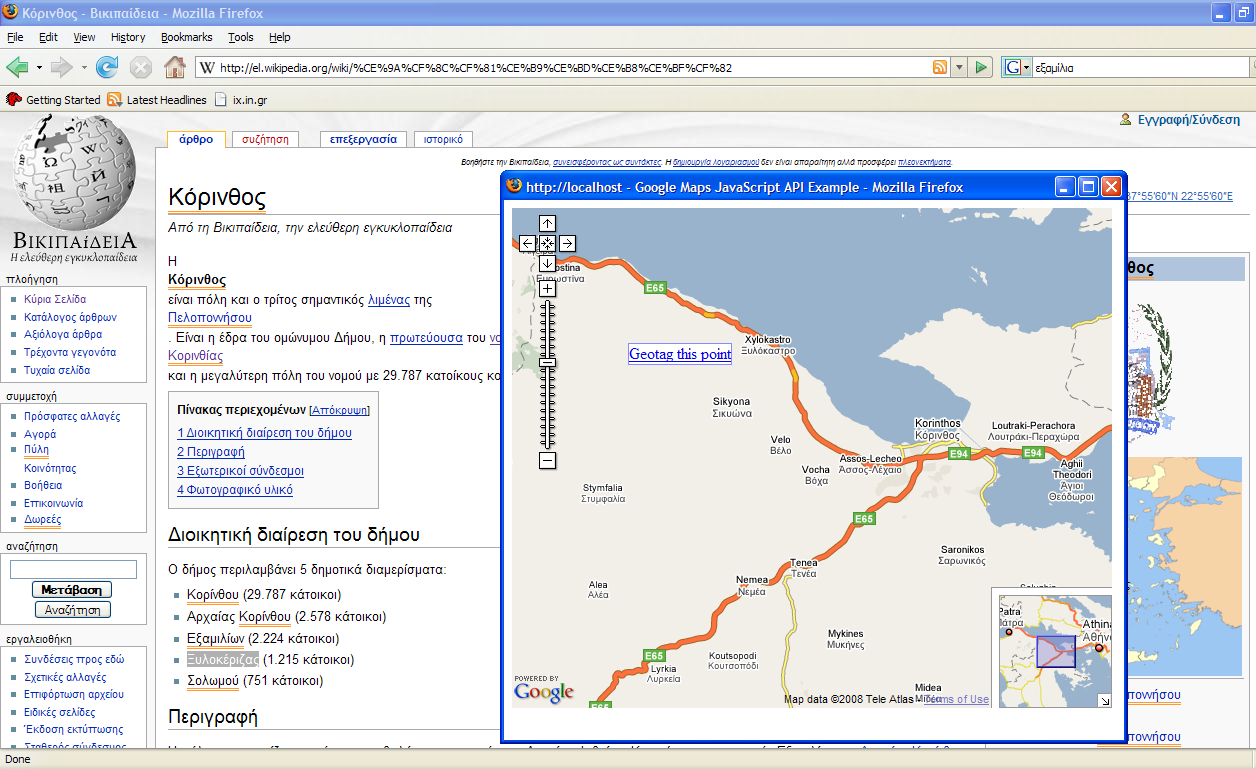The image size is (1256, 769).
Task: Pan the map right
Action: click(567, 243)
